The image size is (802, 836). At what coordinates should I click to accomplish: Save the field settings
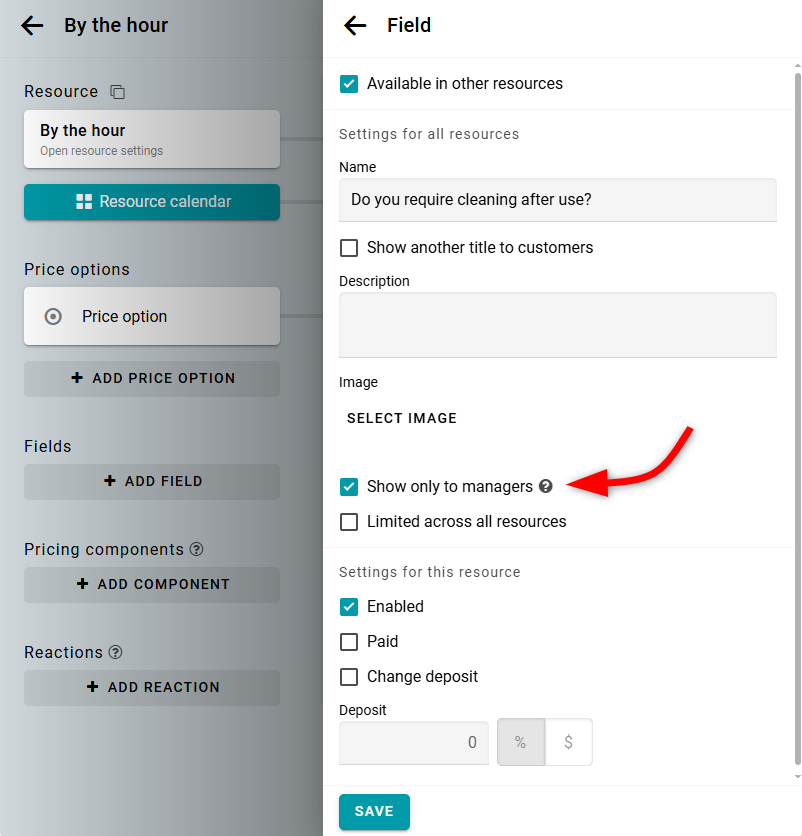click(x=374, y=811)
